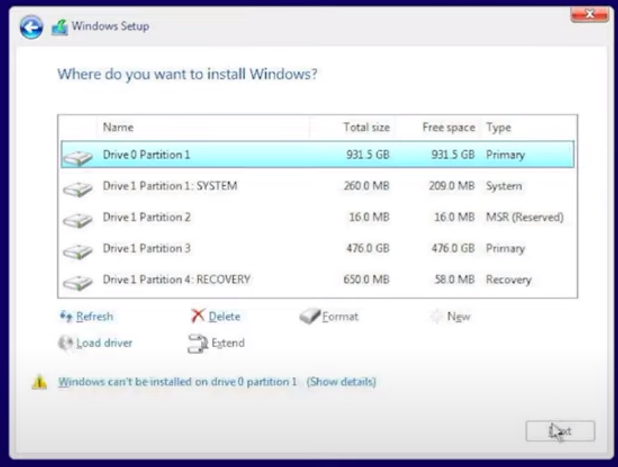Sort by the Name column header
618x467 pixels.
click(118, 127)
